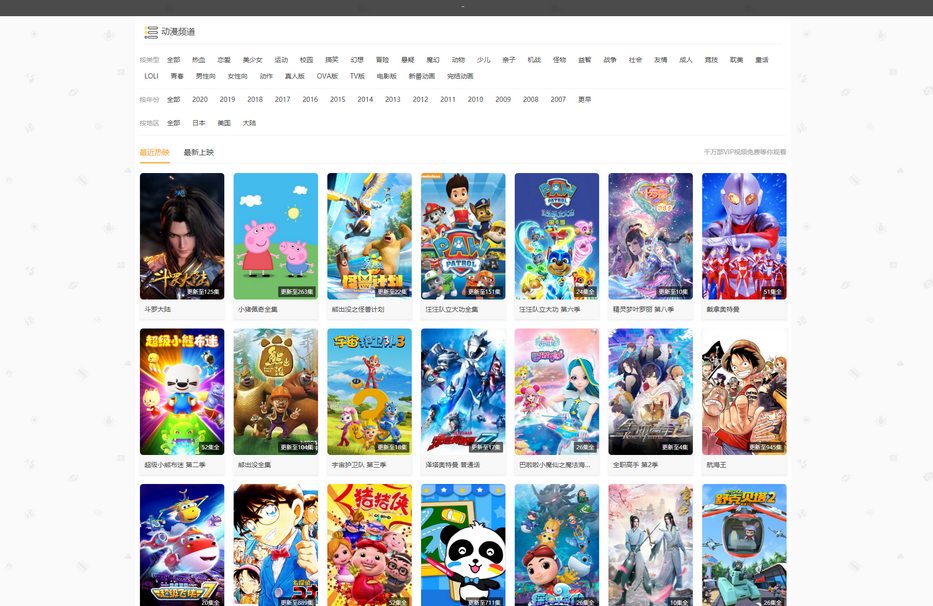Filter anime by year 2017
Screen dimensions: 933x606
pyautogui.click(x=283, y=99)
